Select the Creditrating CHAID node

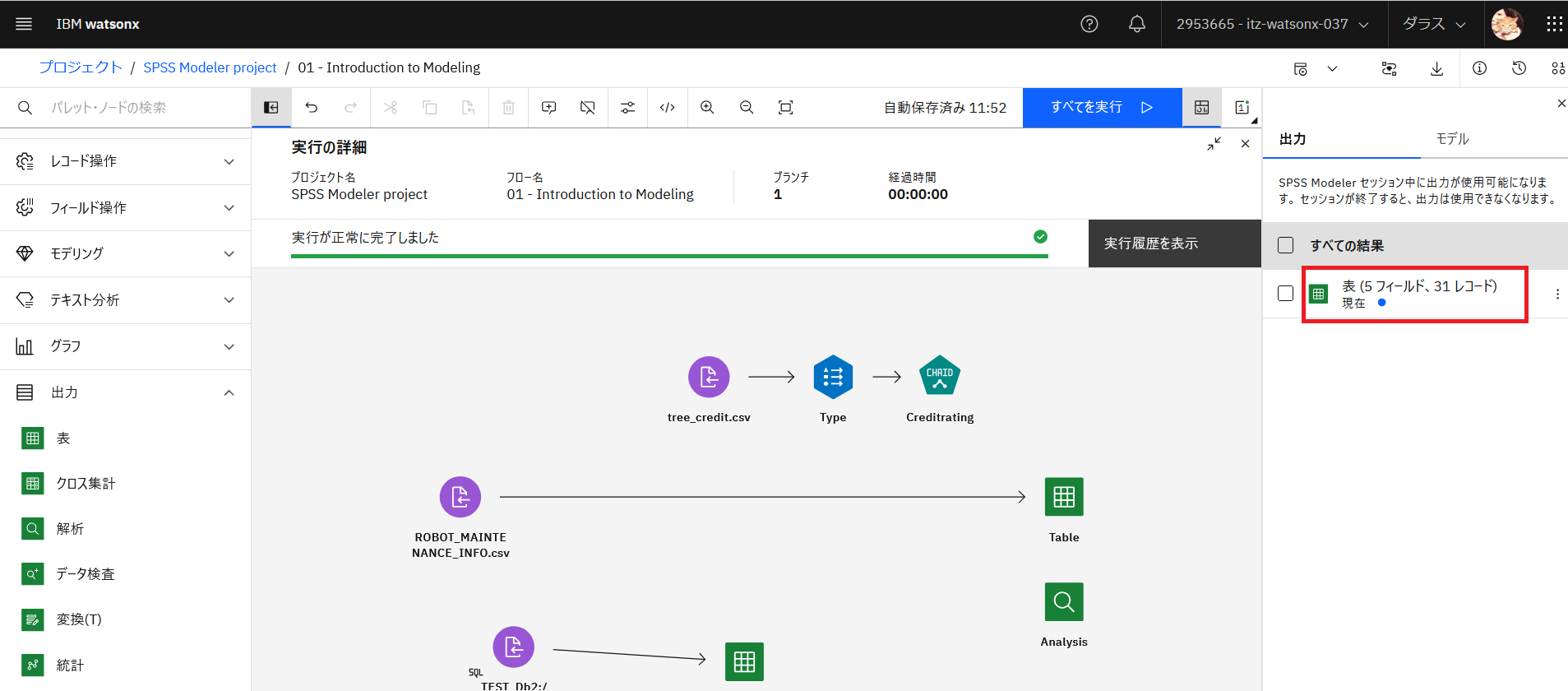[940, 376]
